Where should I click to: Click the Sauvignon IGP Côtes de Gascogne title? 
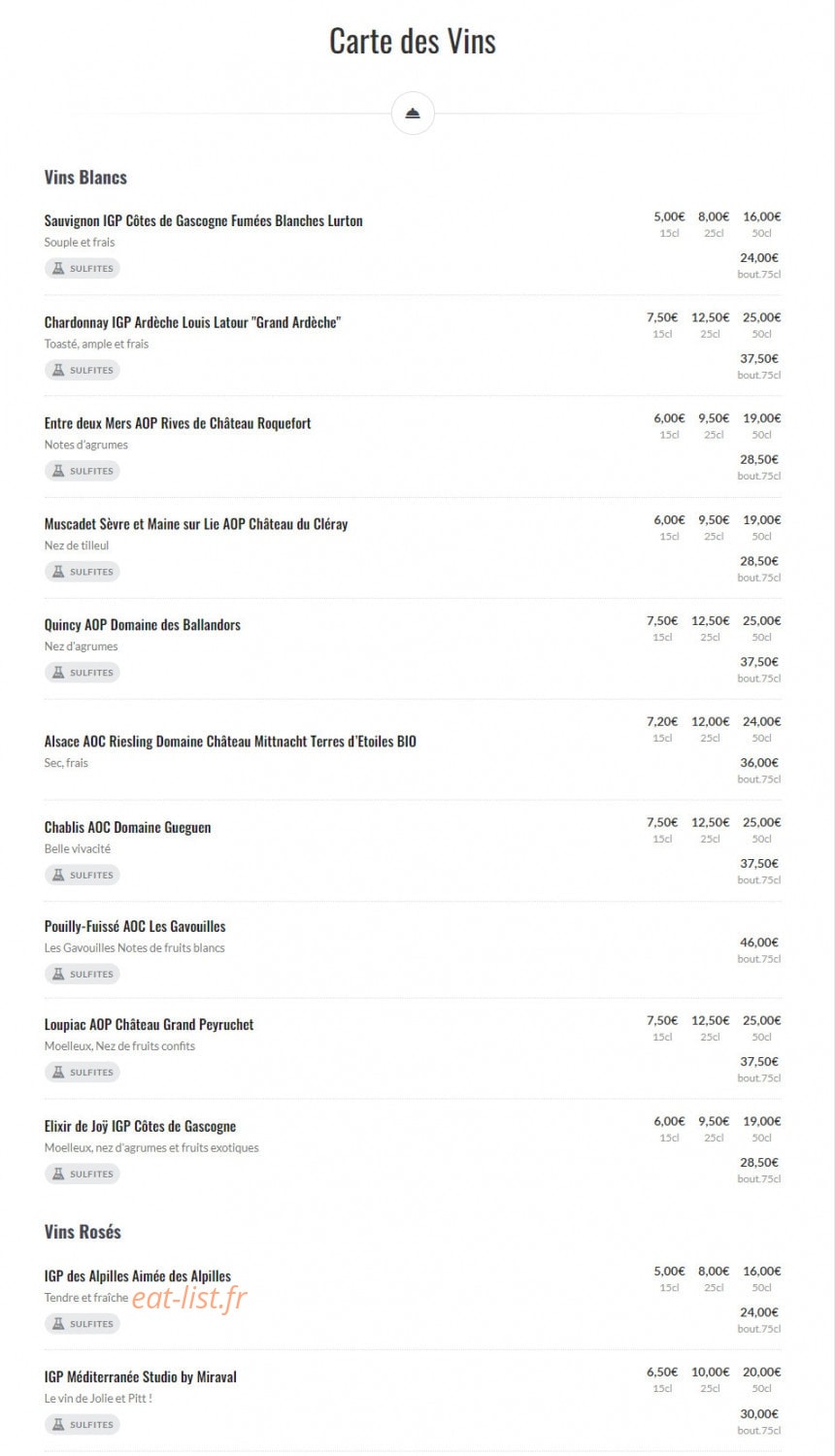(203, 221)
